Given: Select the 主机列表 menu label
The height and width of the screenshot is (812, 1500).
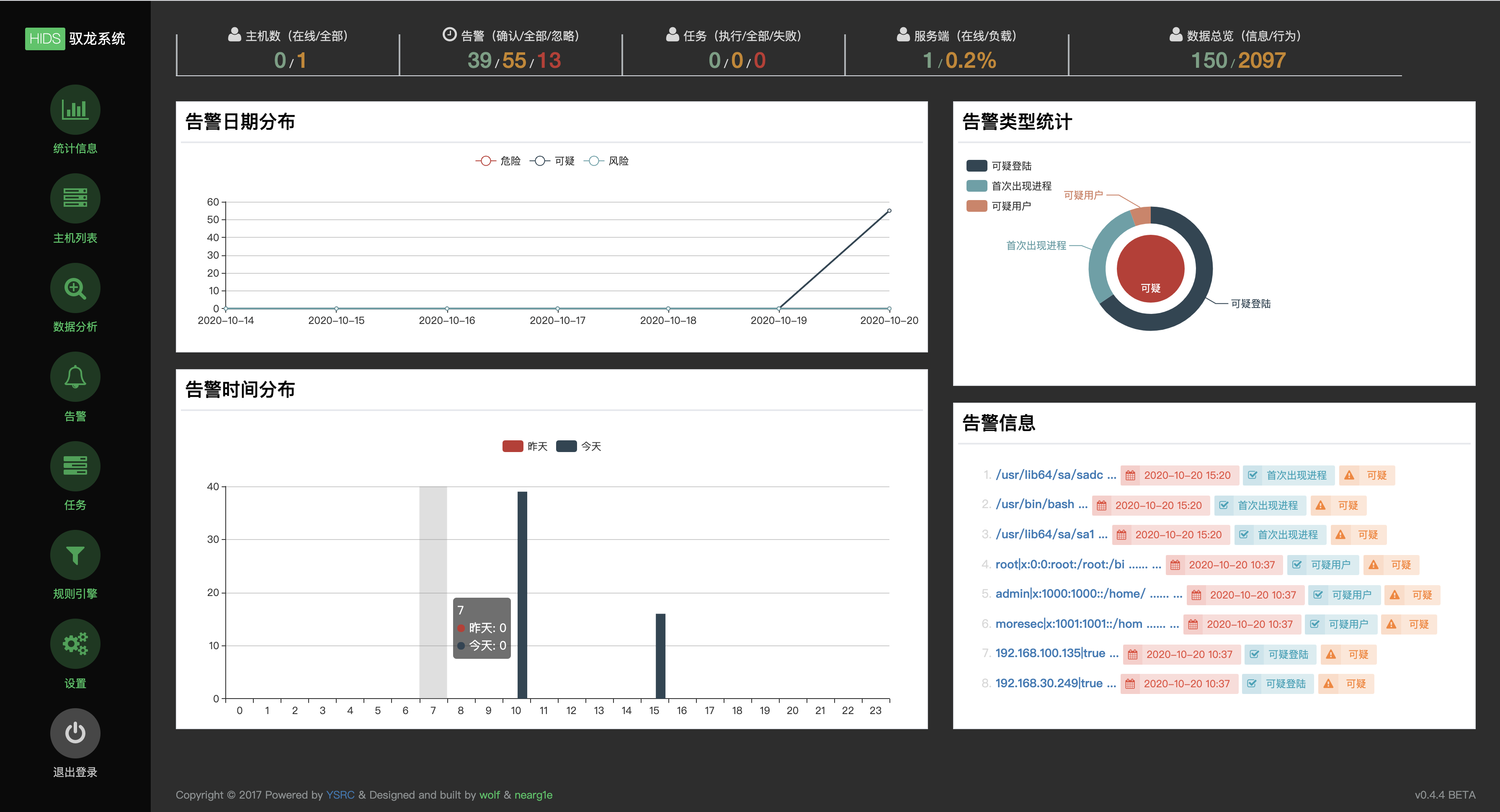Looking at the screenshot, I should coord(75,237).
